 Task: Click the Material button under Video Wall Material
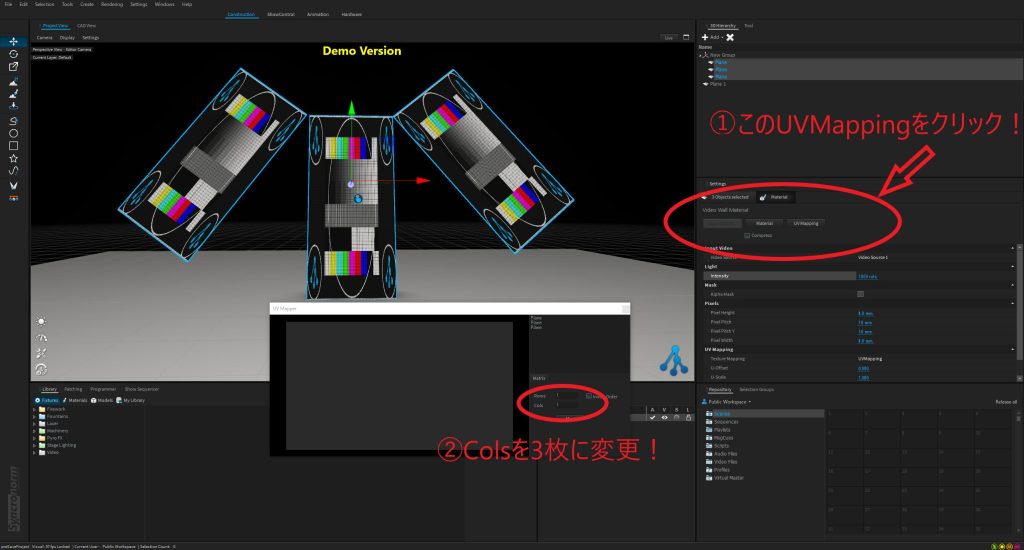764,223
